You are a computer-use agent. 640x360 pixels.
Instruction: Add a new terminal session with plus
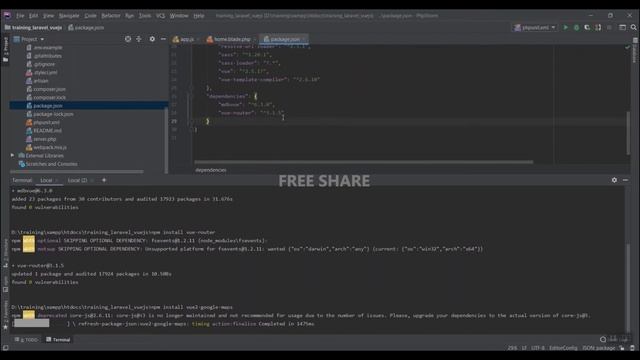pyautogui.click(x=104, y=180)
